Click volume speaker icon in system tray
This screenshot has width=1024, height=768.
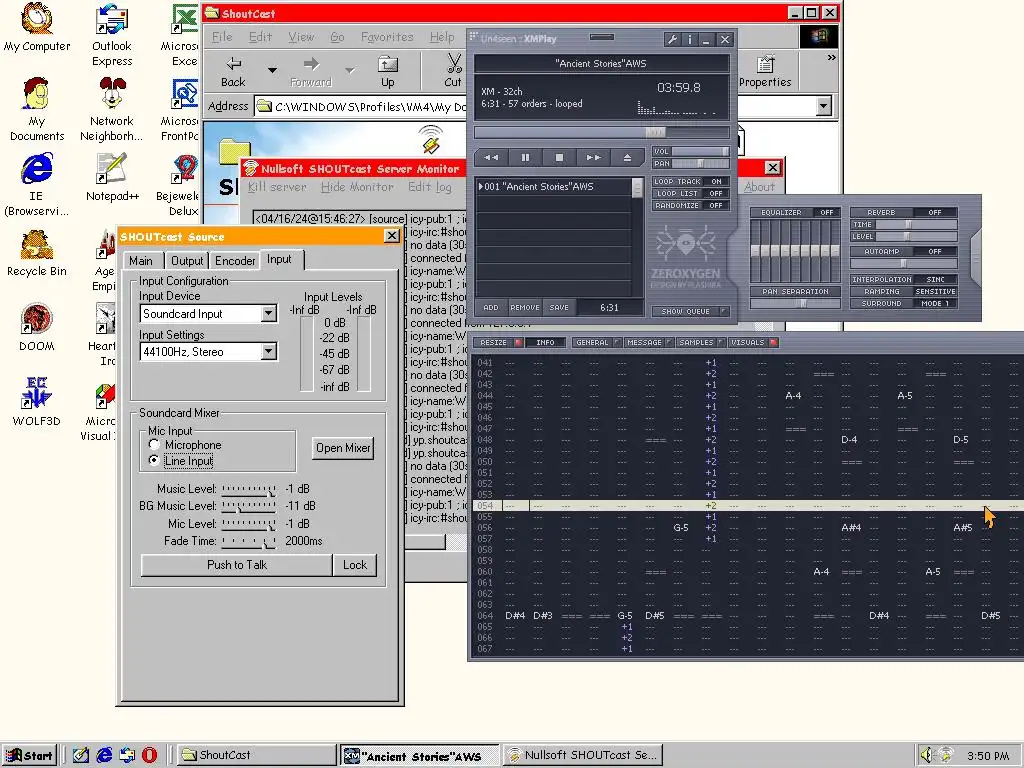coord(926,755)
